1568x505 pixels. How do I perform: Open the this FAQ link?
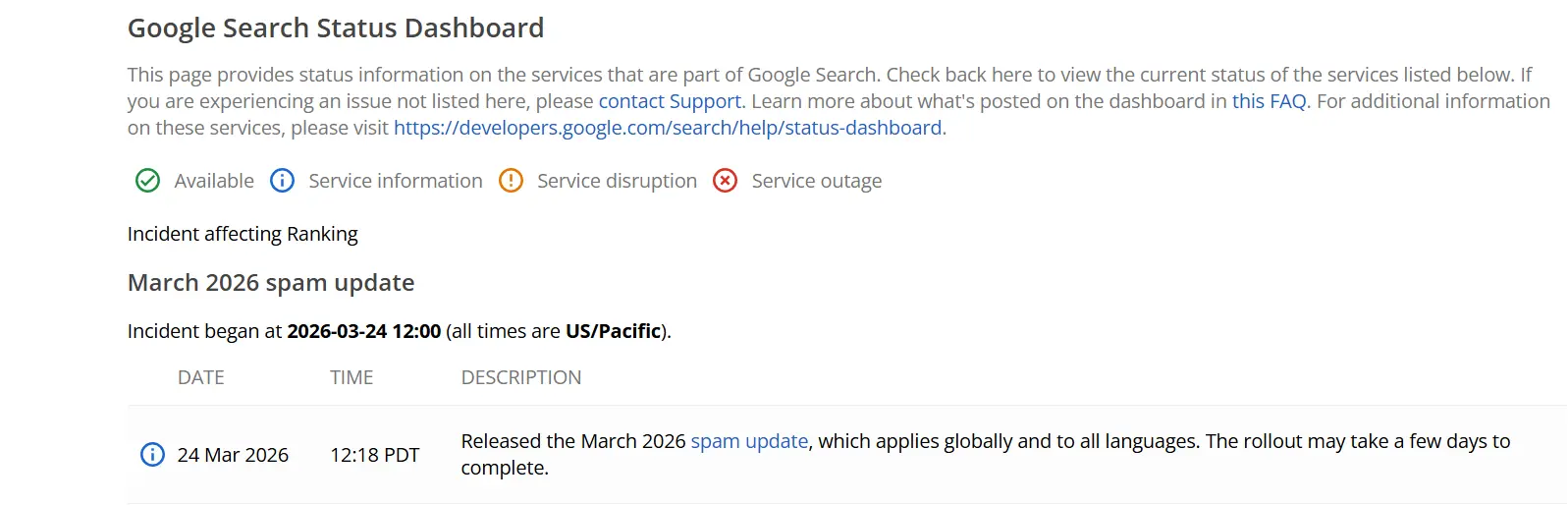click(1269, 101)
